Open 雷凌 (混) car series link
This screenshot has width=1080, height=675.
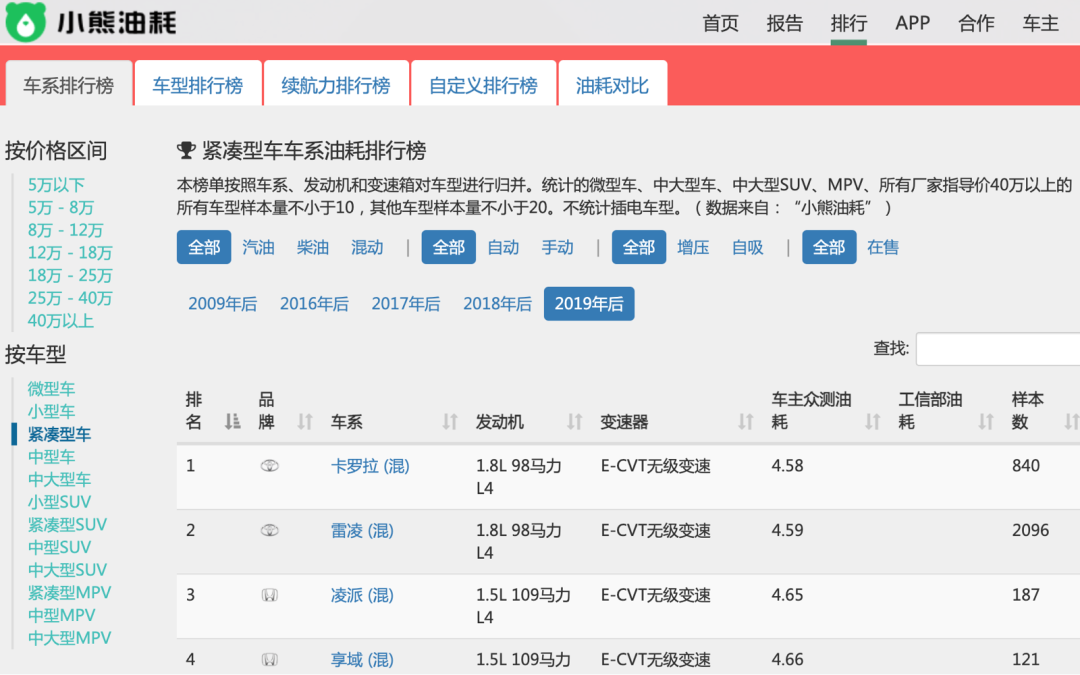click(362, 531)
